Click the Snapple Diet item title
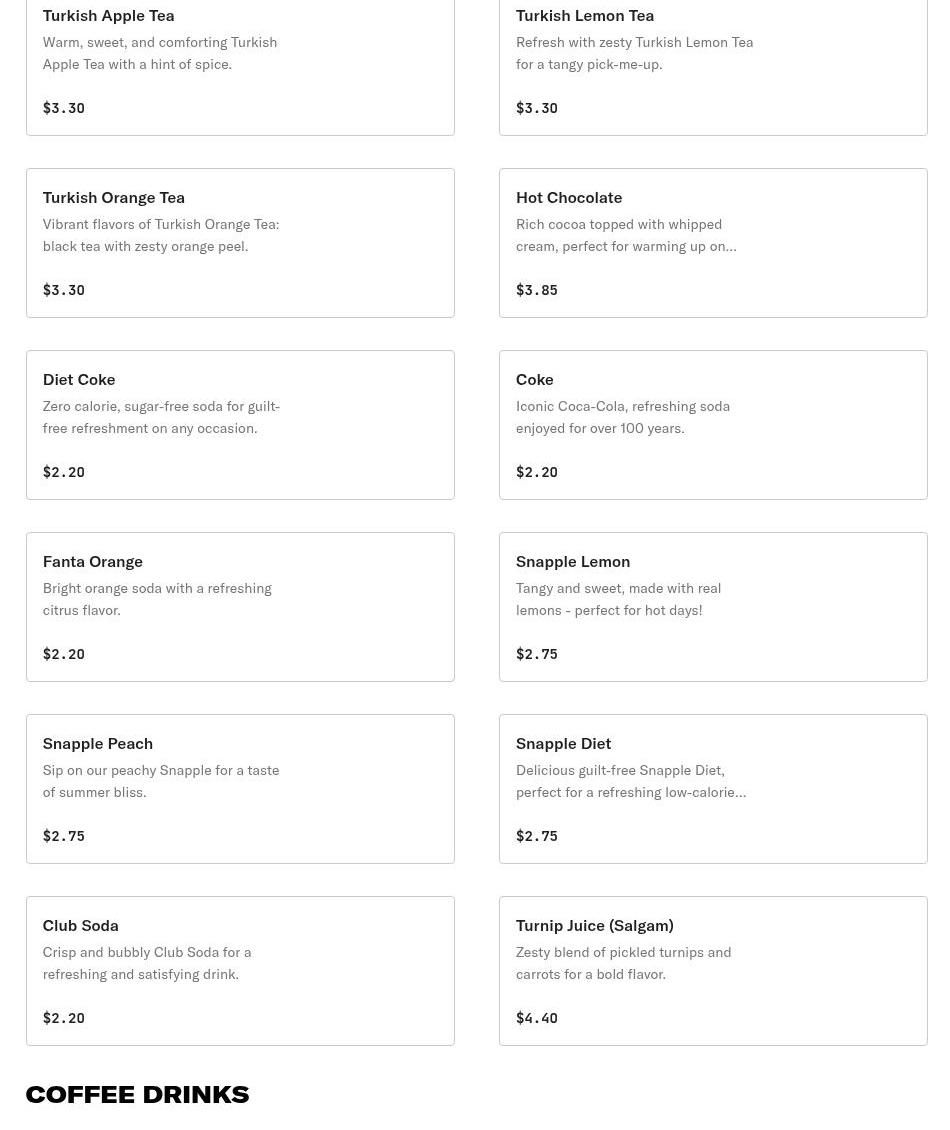This screenshot has width=950, height=1130. tap(564, 744)
